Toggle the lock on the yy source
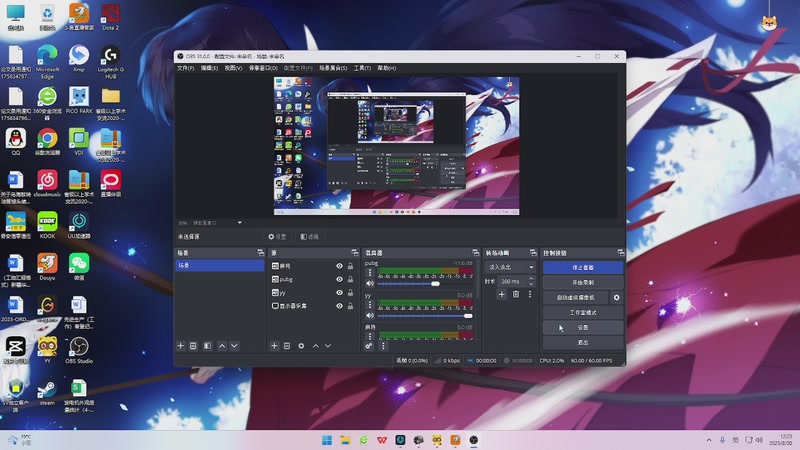The height and width of the screenshot is (450, 800). (x=351, y=292)
